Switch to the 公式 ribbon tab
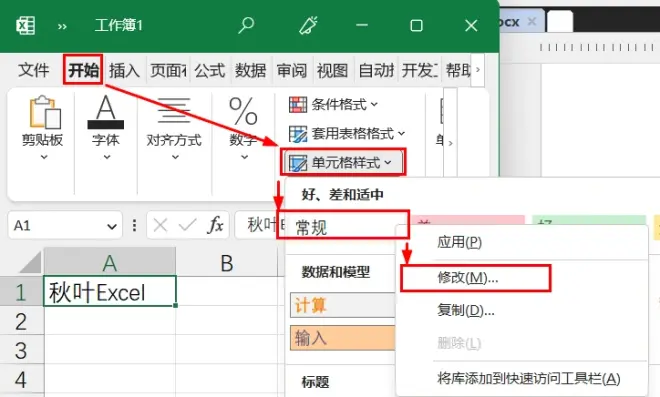 point(210,70)
